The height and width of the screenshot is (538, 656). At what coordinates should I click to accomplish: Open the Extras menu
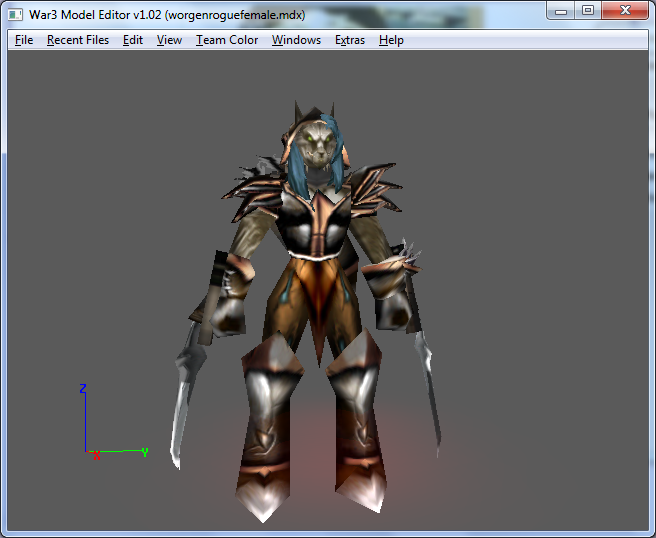[x=350, y=40]
